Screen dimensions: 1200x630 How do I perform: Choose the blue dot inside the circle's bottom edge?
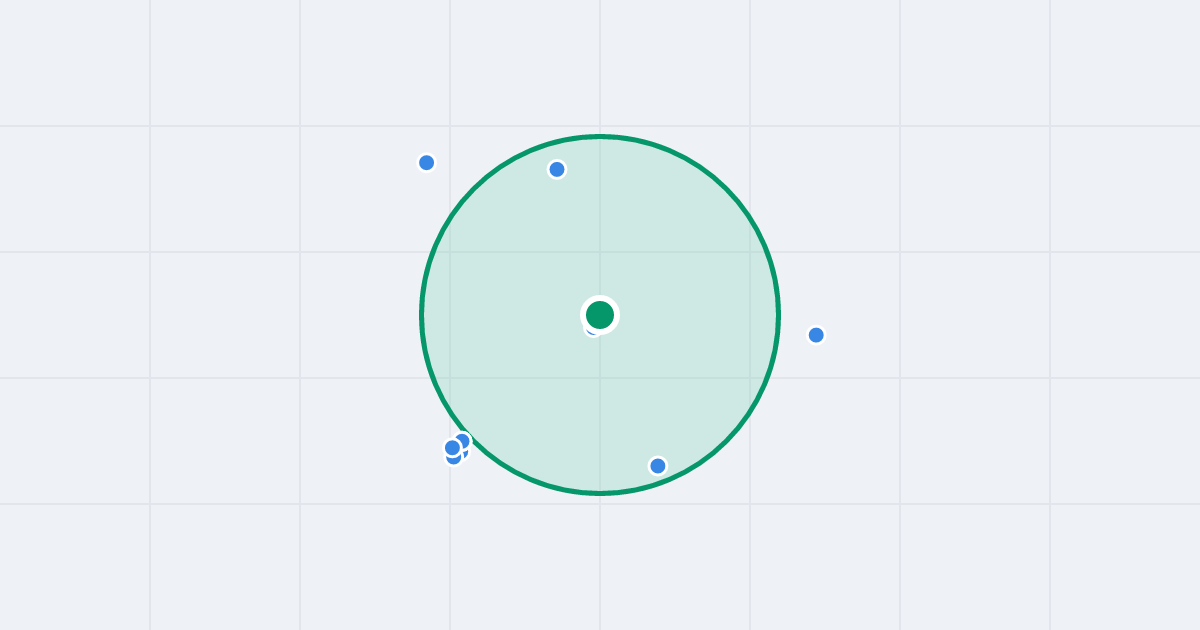pos(658,466)
